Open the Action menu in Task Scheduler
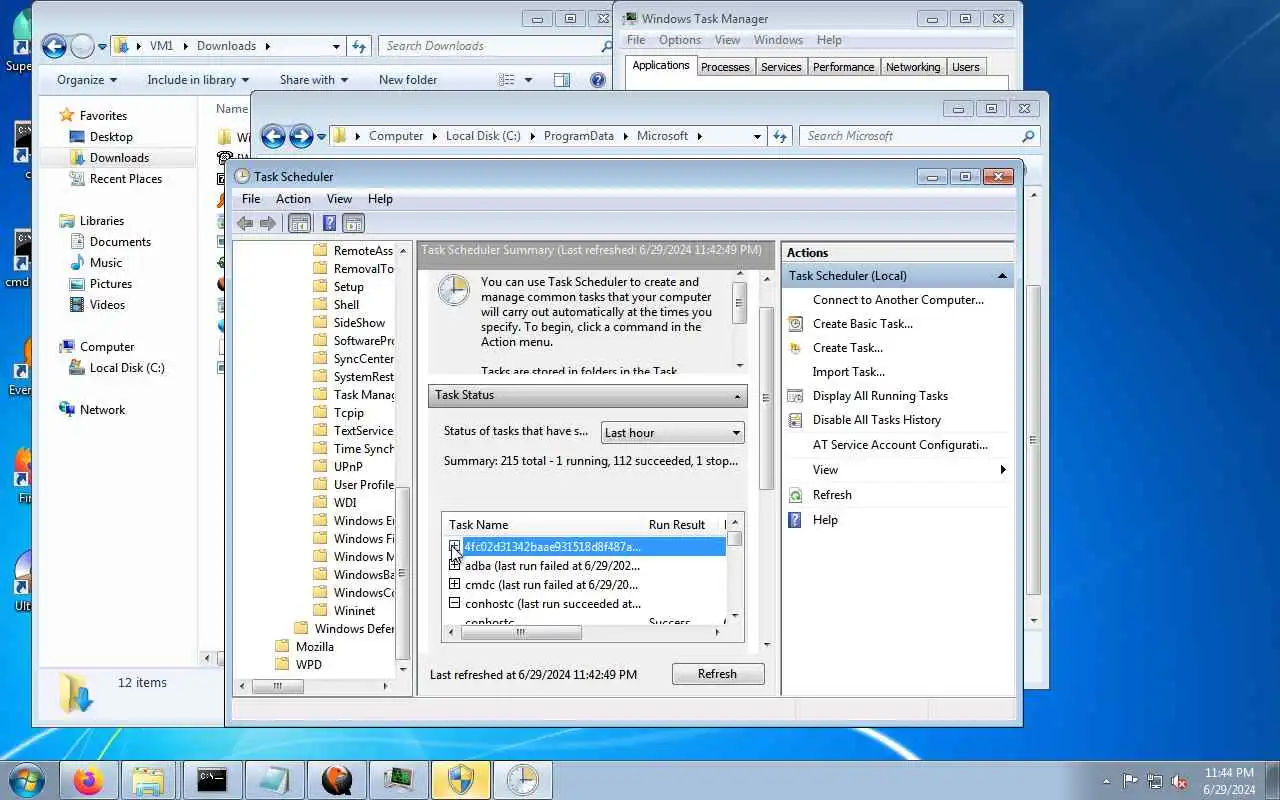 293,199
